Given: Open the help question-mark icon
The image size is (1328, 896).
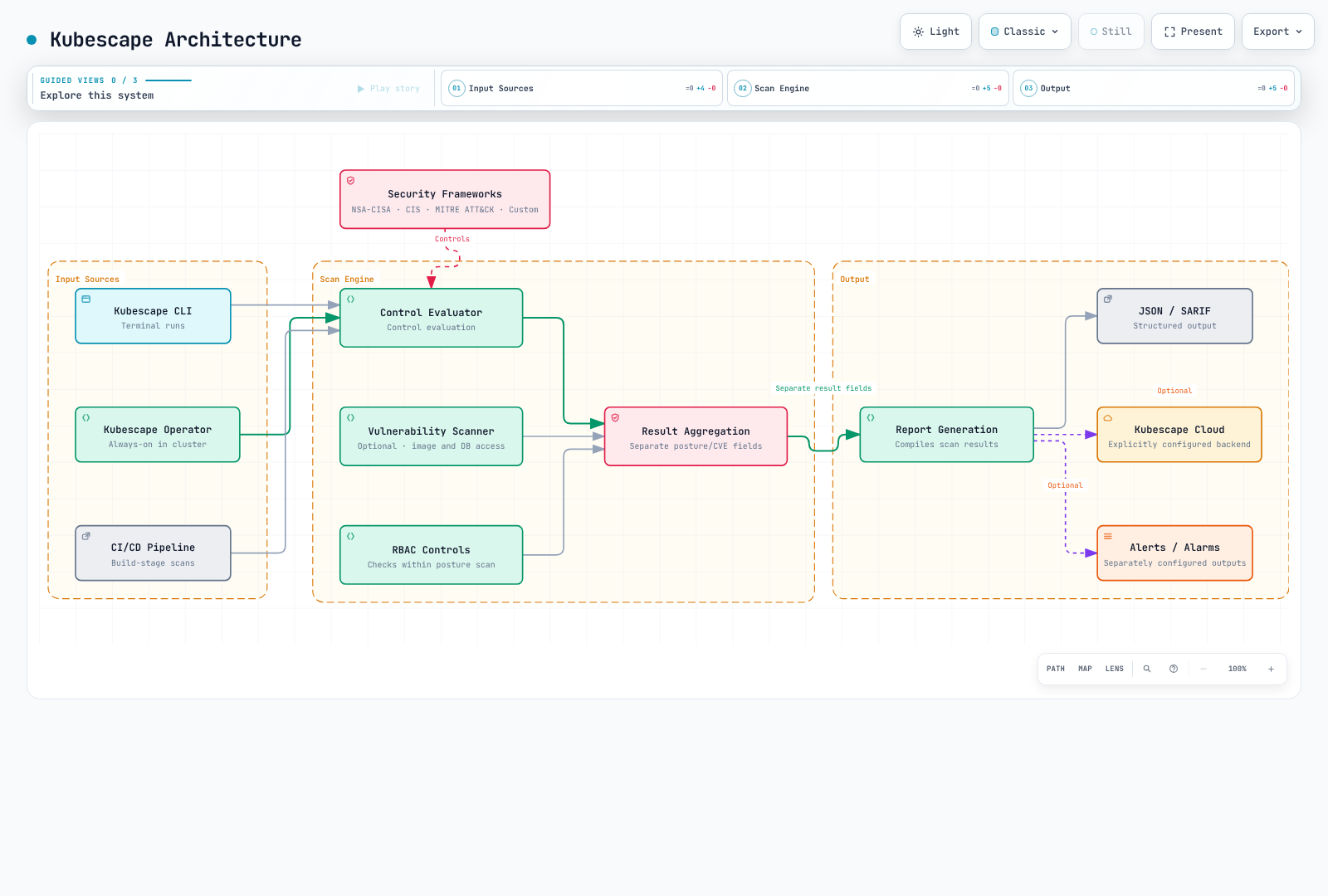Looking at the screenshot, I should coord(1174,669).
